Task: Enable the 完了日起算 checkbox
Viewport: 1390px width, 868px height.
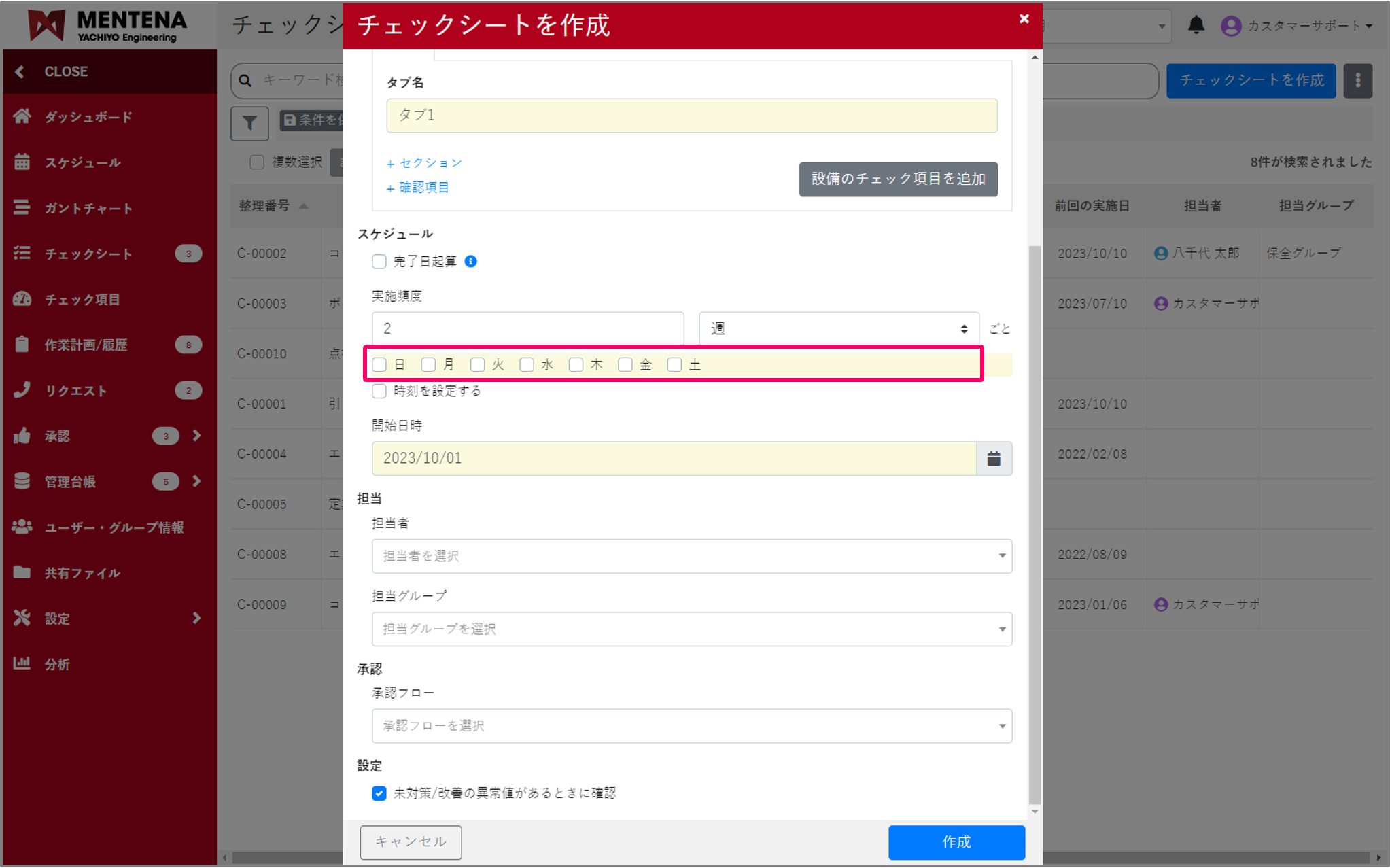Action: coord(379,261)
